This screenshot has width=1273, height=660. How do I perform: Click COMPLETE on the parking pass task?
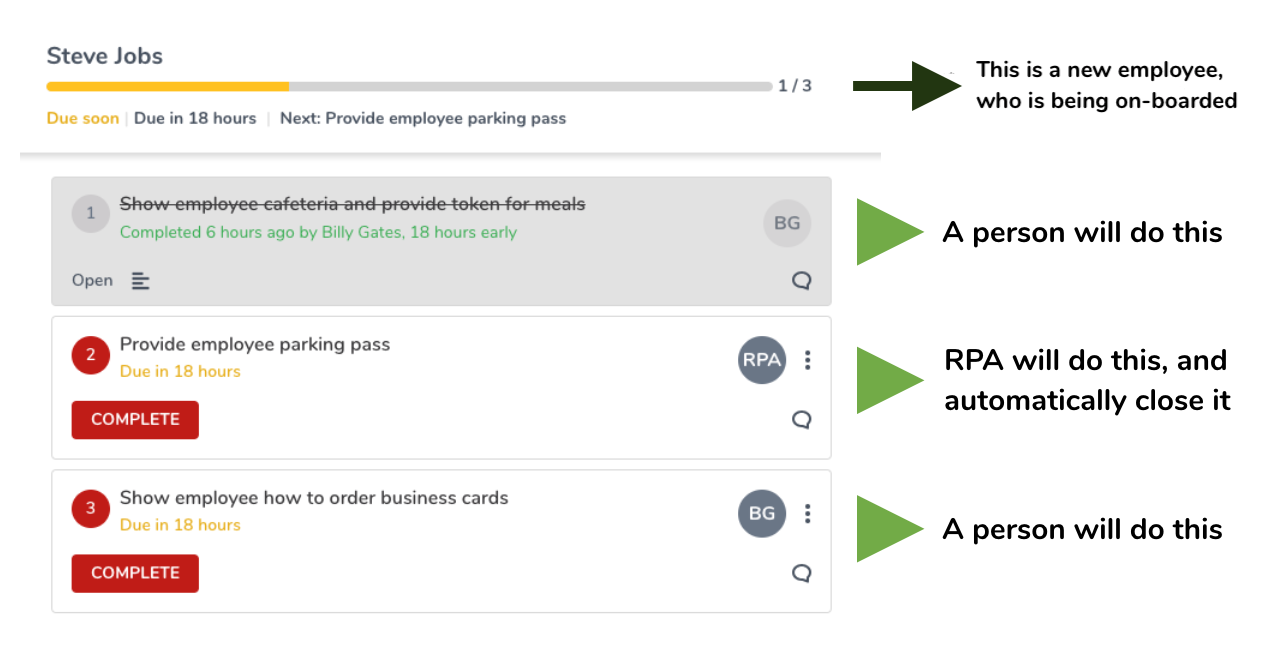point(134,419)
